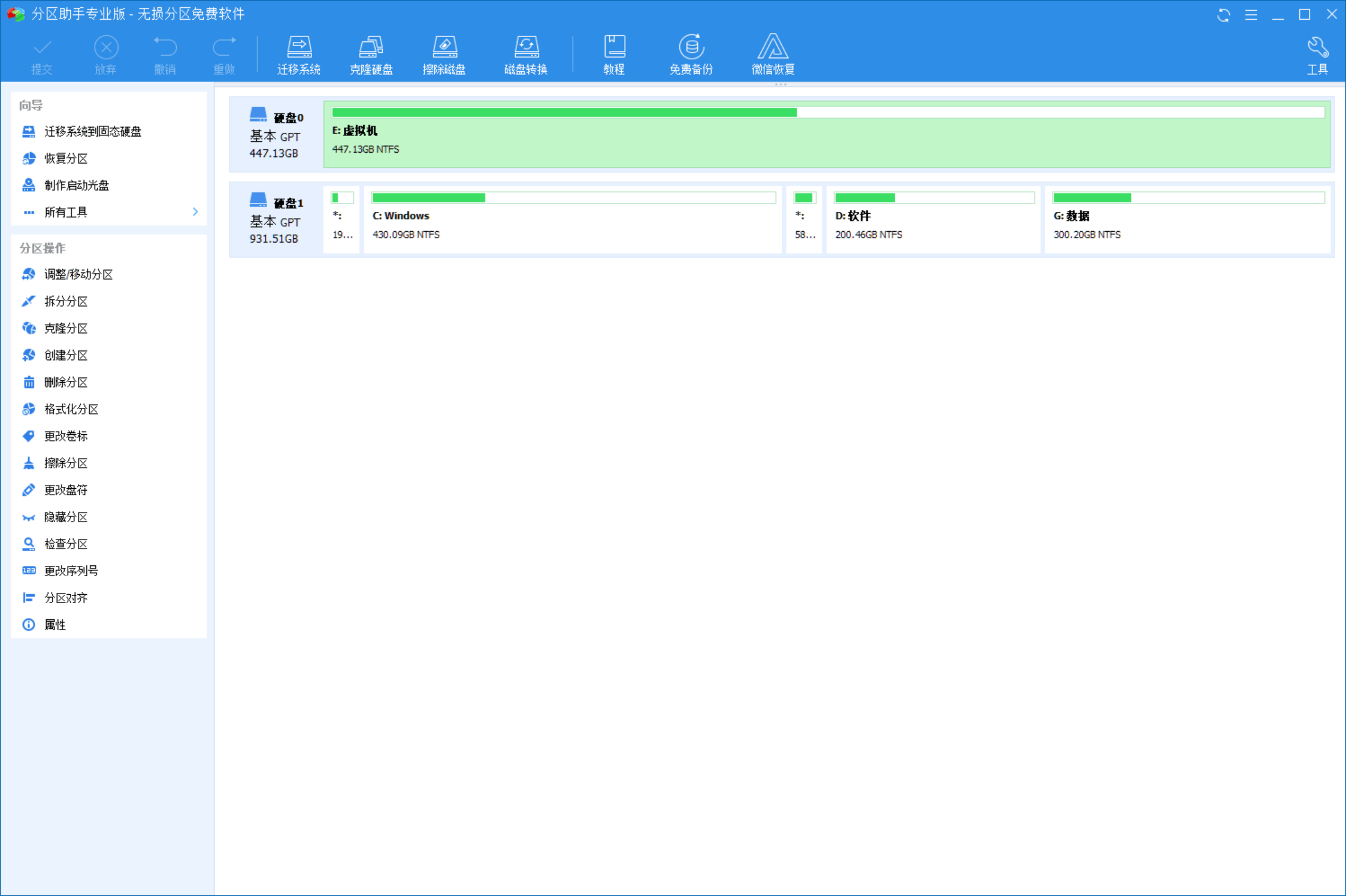Click the 931.51GB disk size label

[274, 238]
